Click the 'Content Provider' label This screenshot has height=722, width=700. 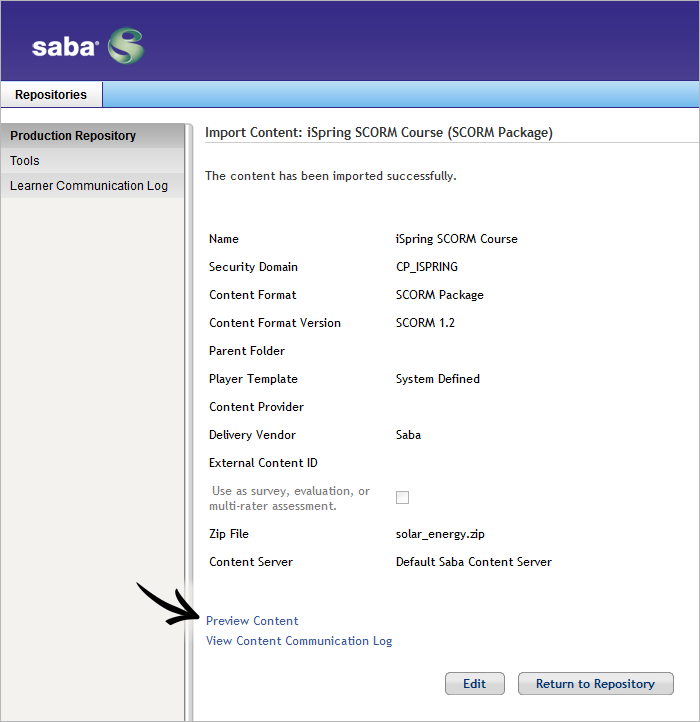point(256,407)
